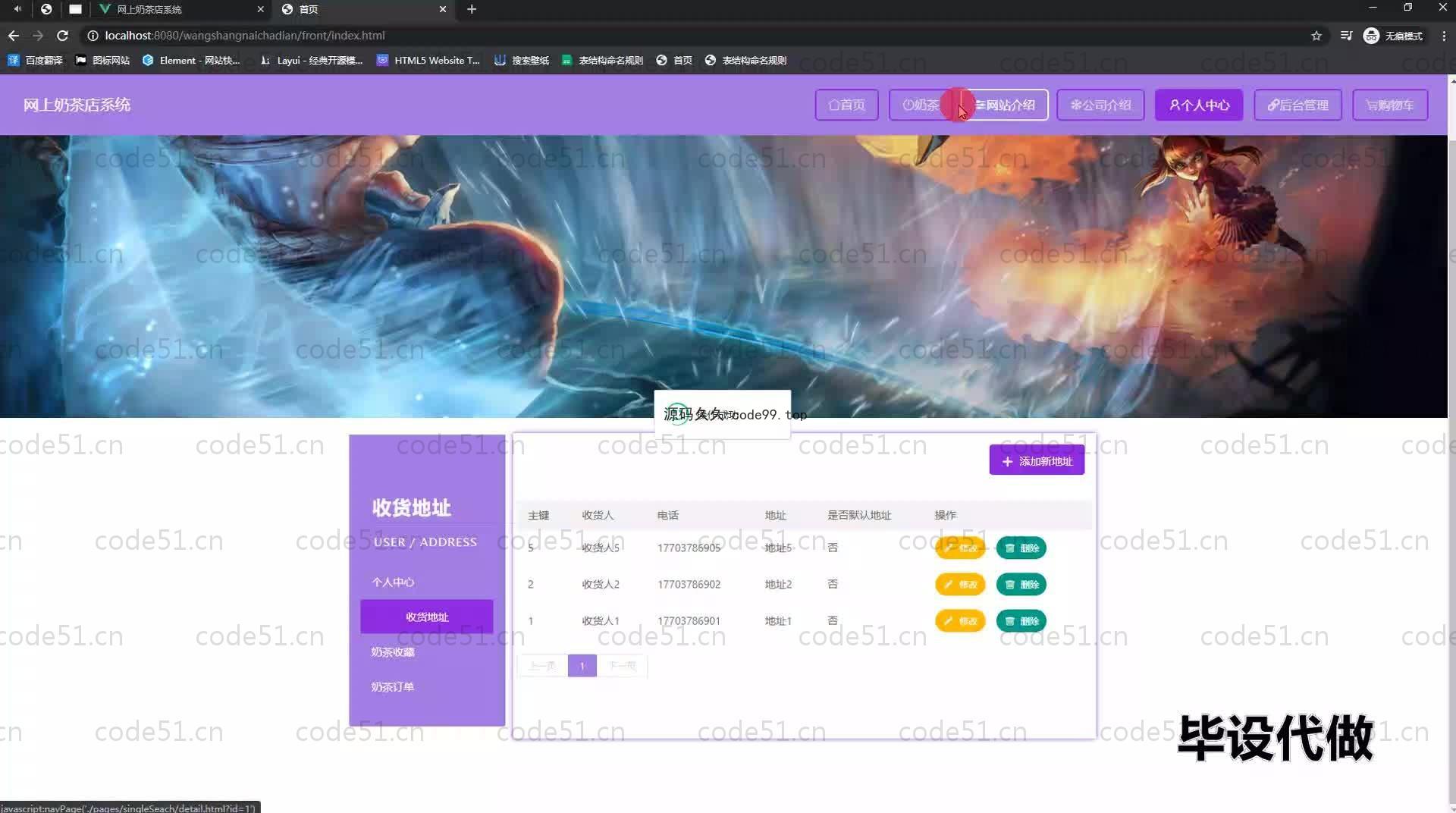
Task: Click phone number 17703786901
Action: (x=689, y=620)
